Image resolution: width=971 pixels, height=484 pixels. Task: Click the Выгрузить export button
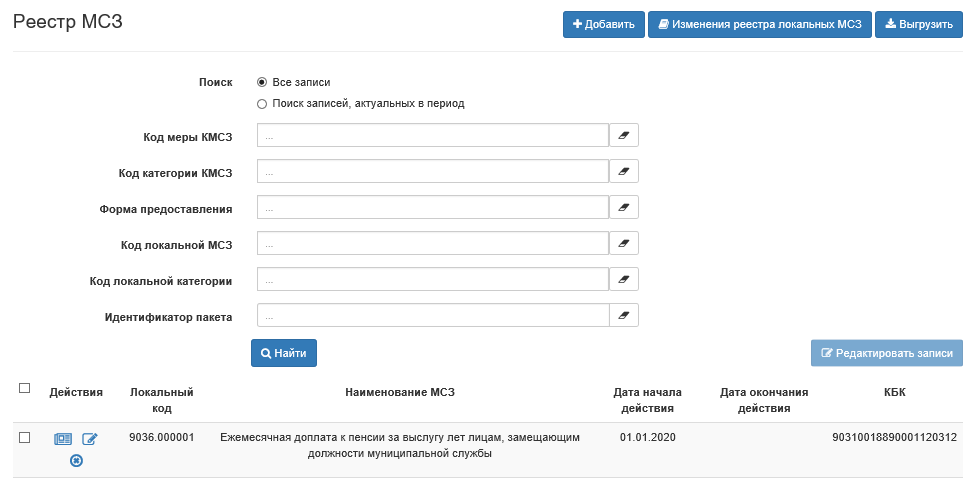click(x=919, y=24)
